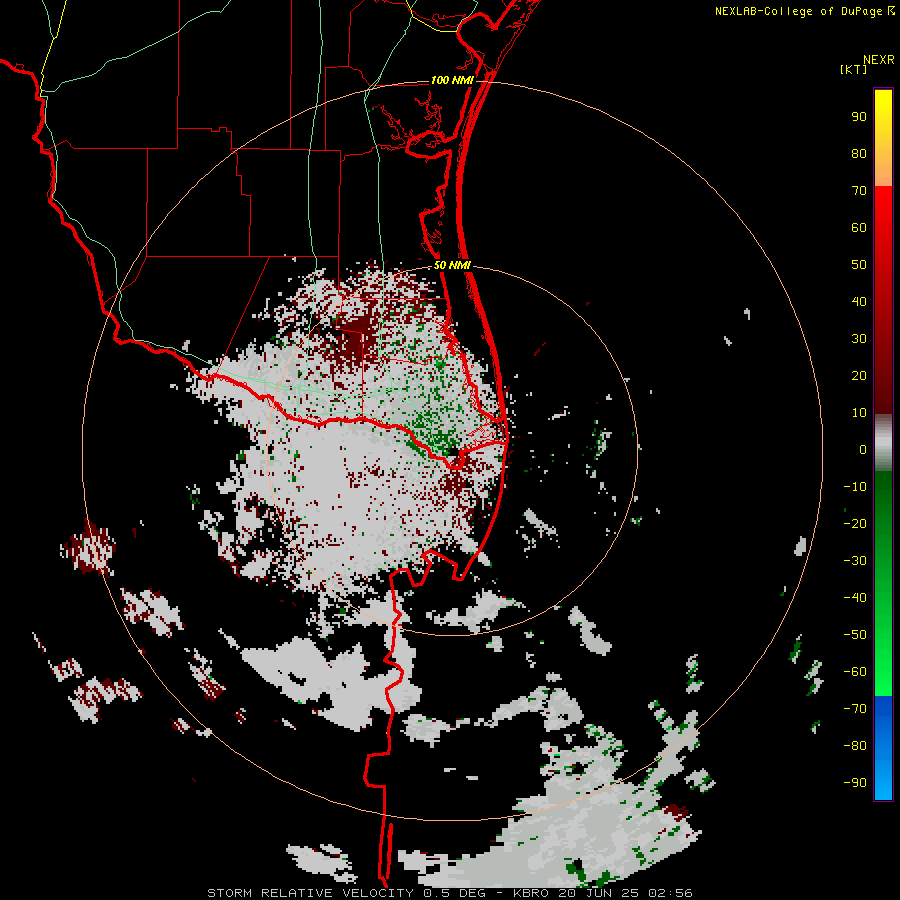Click the -10 value on the velocity scale

coord(855,487)
